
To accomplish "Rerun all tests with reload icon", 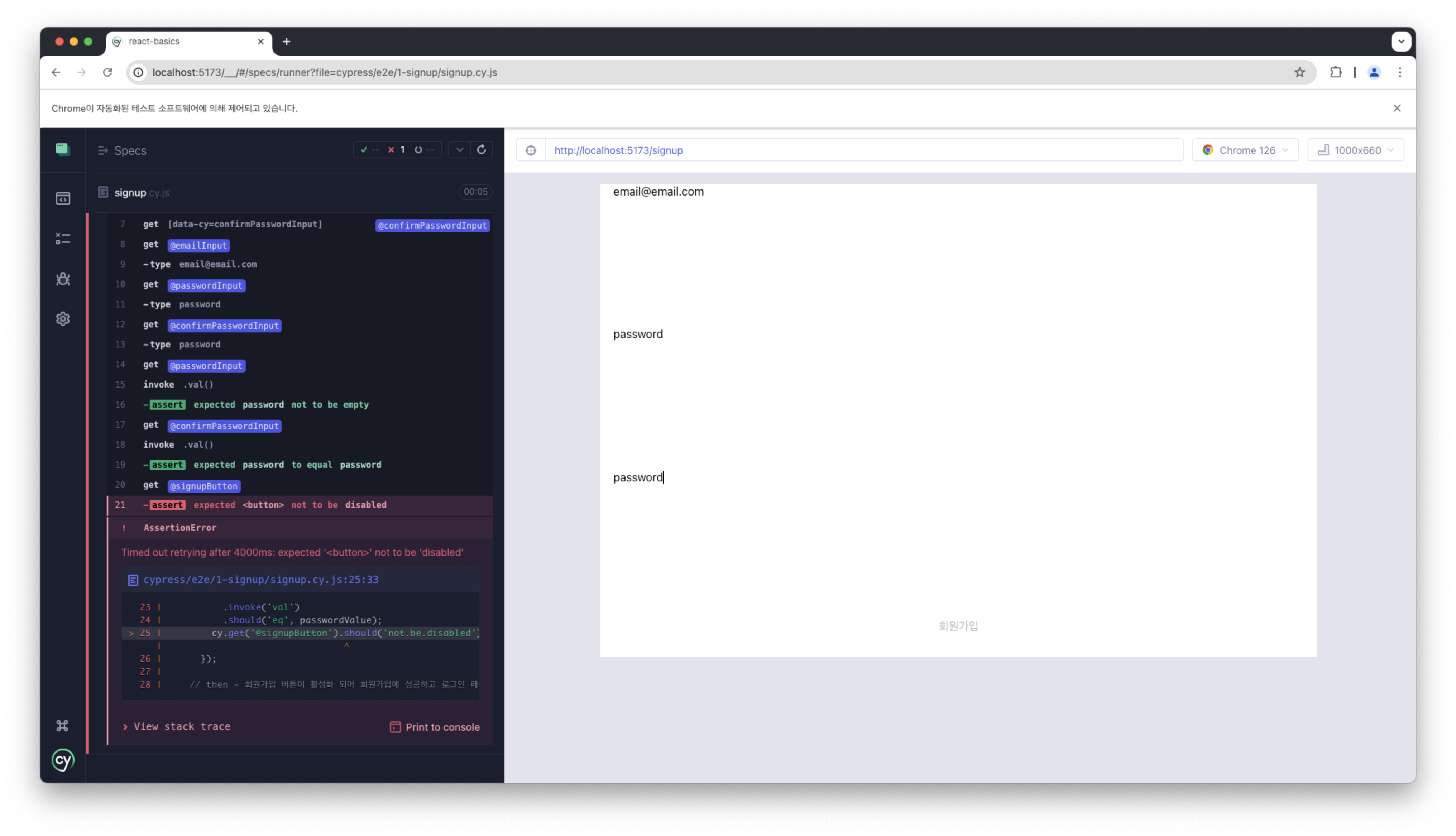I will pos(481,150).
